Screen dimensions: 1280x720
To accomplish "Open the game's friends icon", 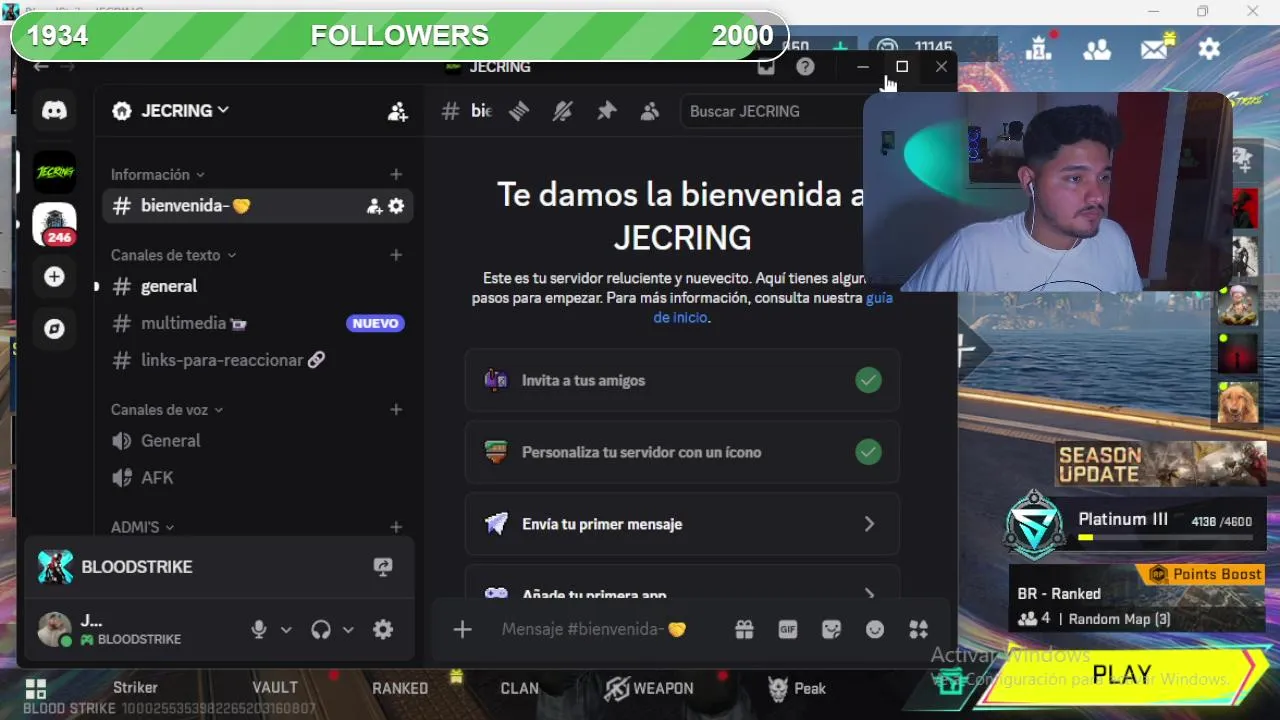I will tap(1097, 48).
